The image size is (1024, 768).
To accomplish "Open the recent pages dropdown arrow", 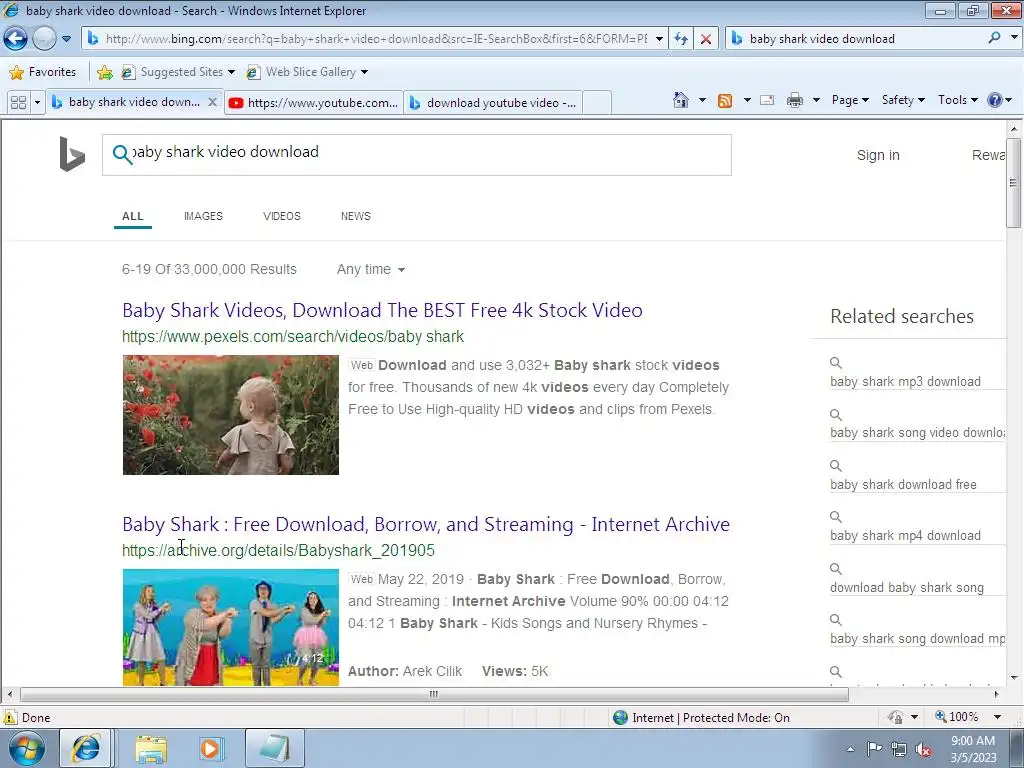I will click(66, 39).
